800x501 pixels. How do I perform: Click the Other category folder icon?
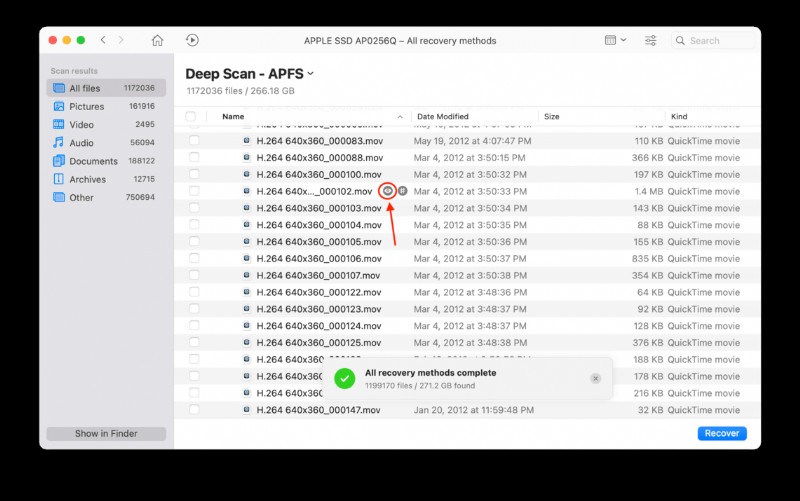(59, 197)
